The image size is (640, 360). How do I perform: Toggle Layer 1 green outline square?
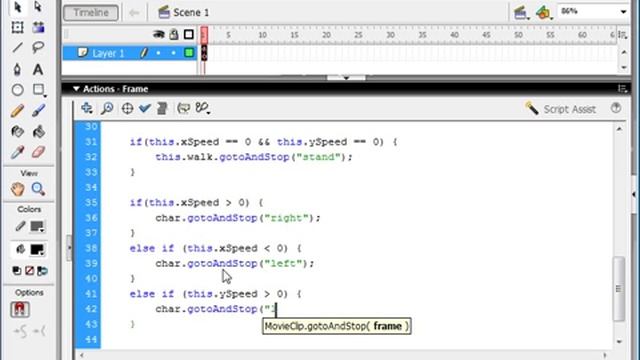pyautogui.click(x=189, y=53)
